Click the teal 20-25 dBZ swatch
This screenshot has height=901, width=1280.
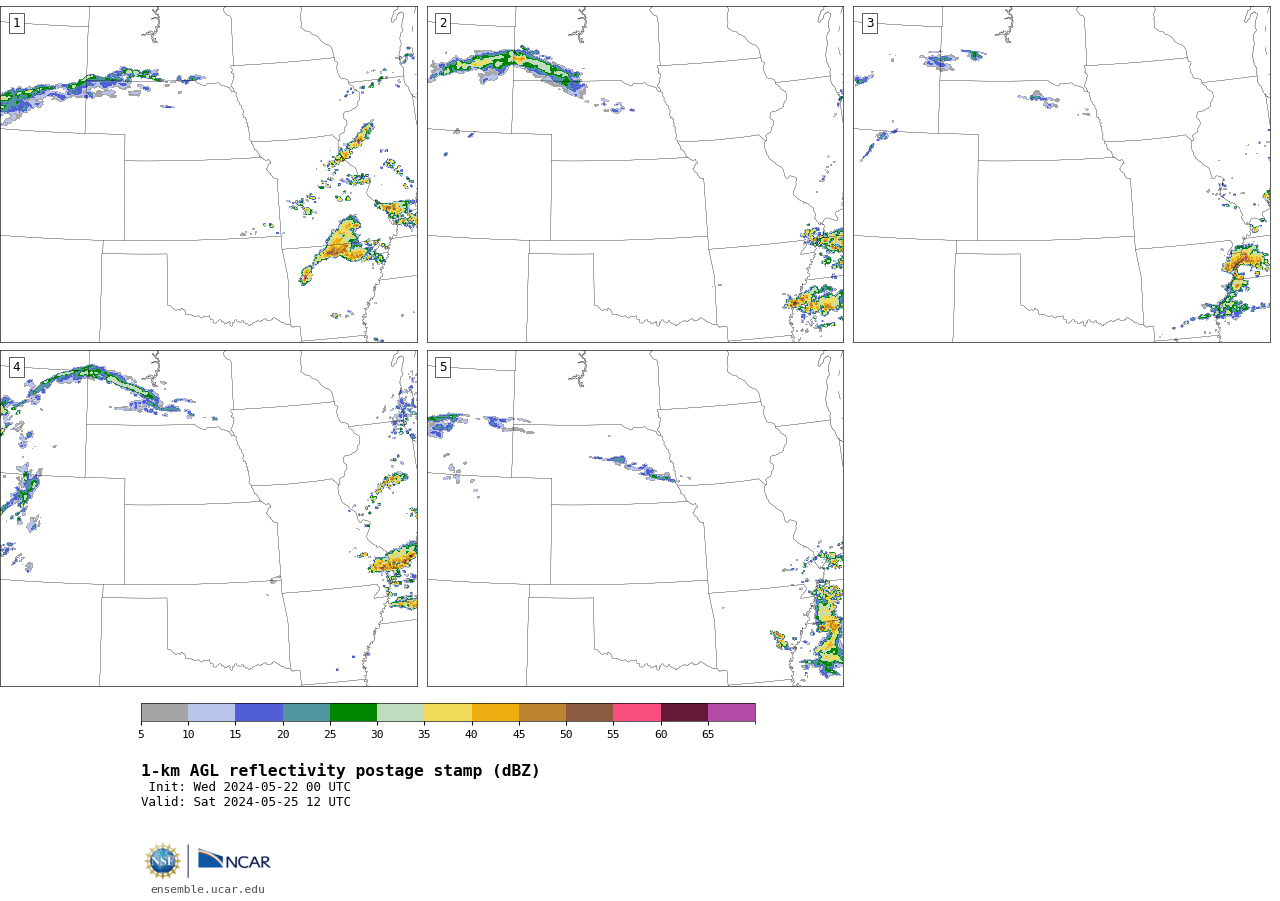coord(306,713)
